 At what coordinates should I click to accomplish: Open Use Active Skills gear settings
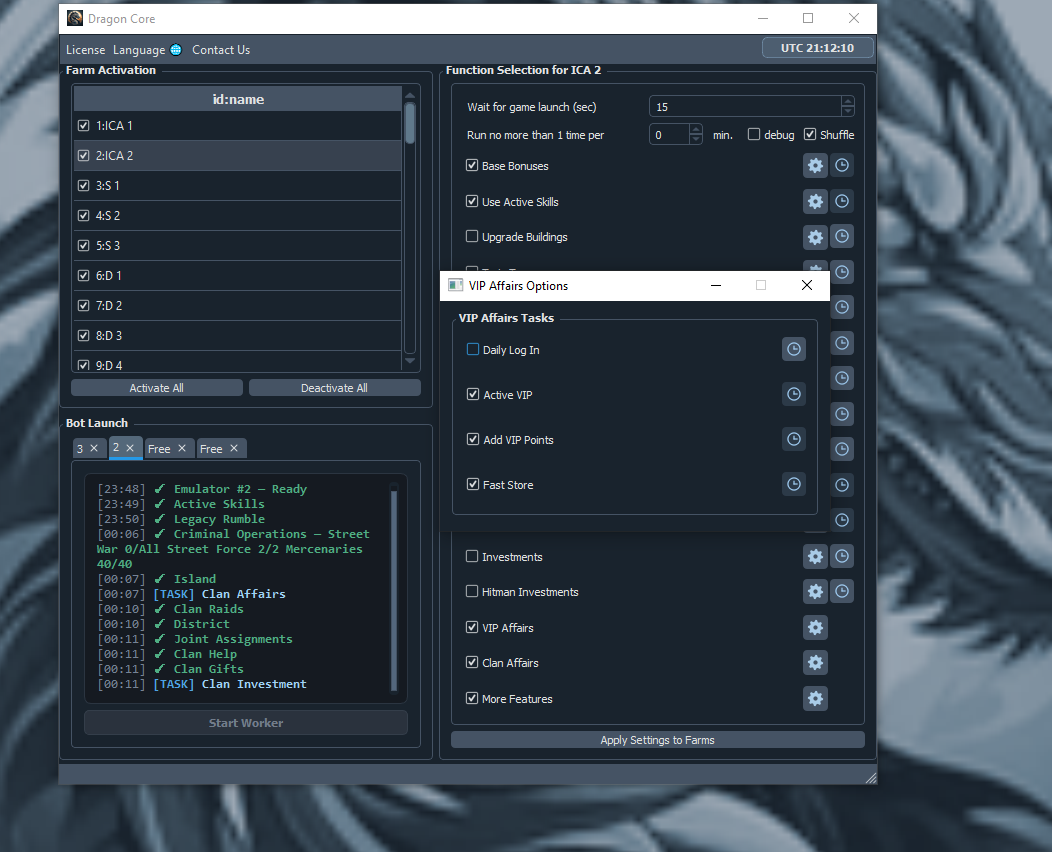pos(815,201)
